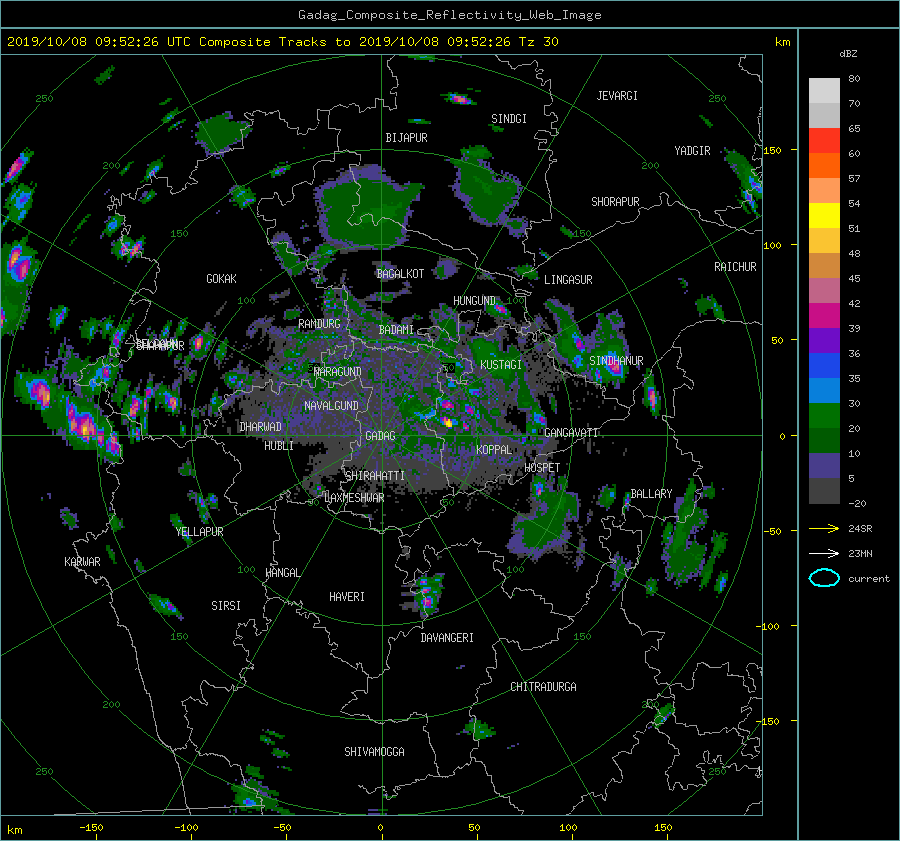The image size is (900, 841).
Task: Click the SHIRAHATTI city label
Action: coord(375,476)
